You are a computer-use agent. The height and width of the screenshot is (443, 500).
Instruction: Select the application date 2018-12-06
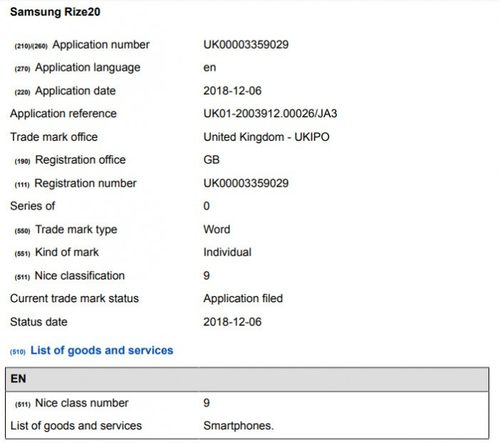tap(232, 91)
